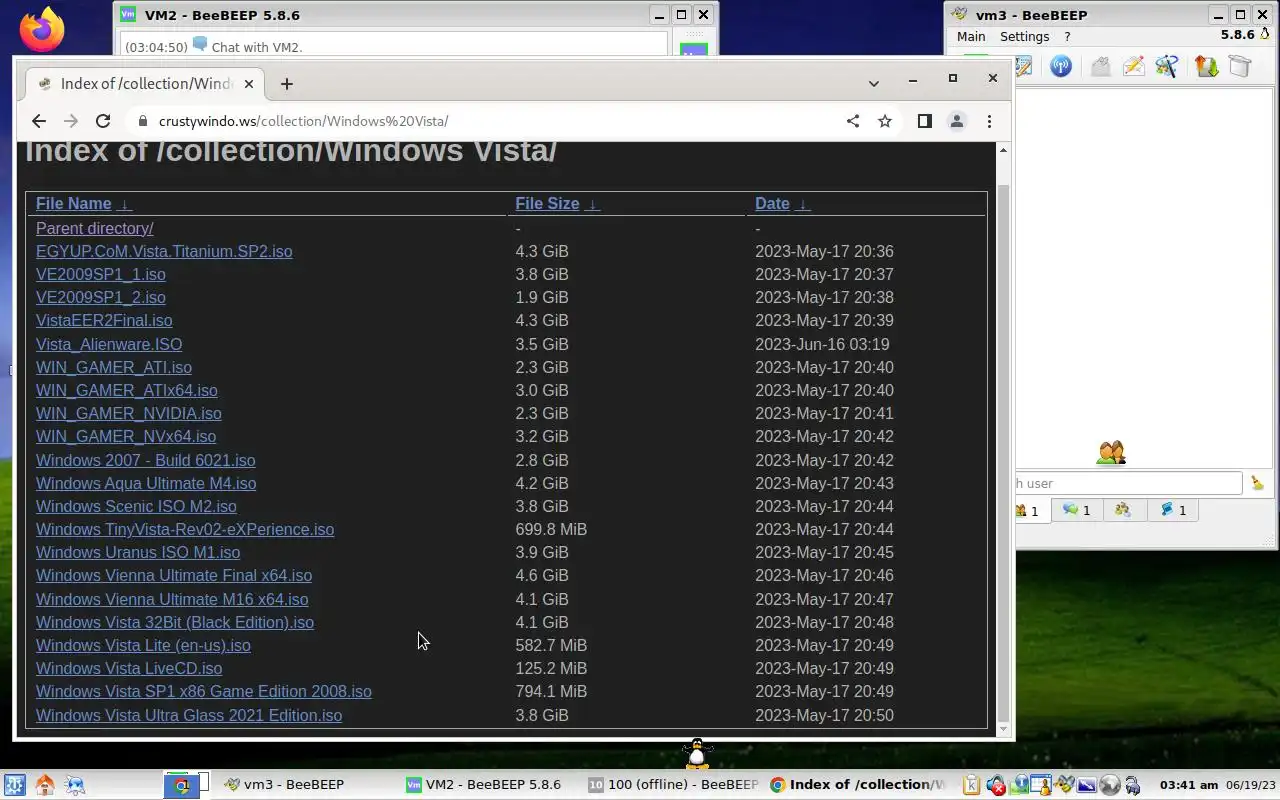The image size is (1280, 800).
Task: Open the browser three-dot menu
Action: click(989, 121)
